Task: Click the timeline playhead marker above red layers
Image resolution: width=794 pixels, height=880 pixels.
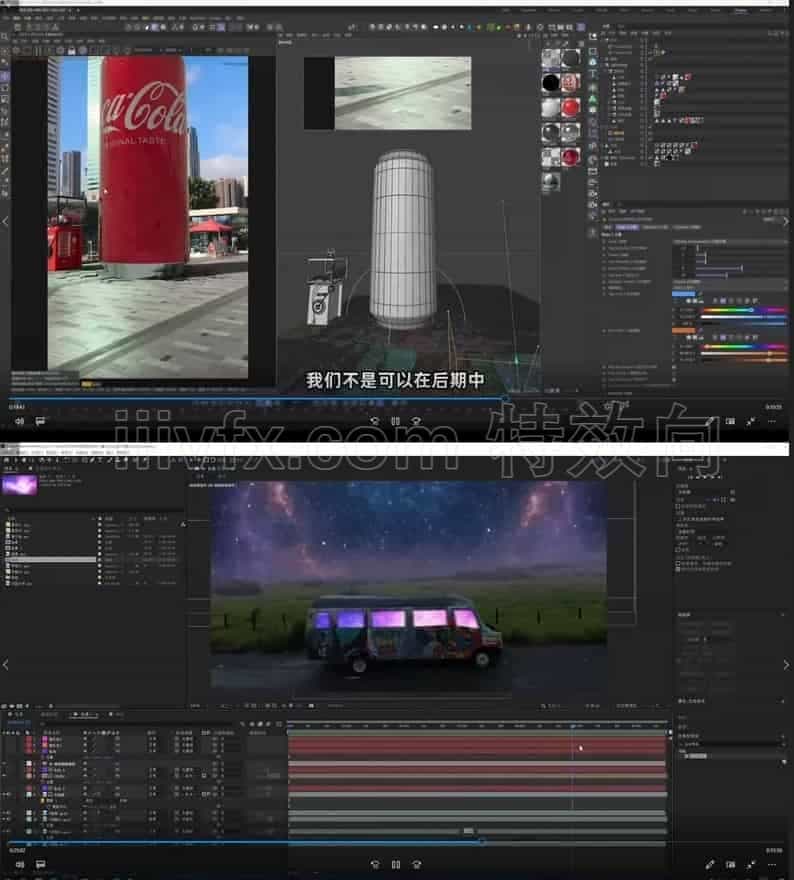Action: click(572, 726)
